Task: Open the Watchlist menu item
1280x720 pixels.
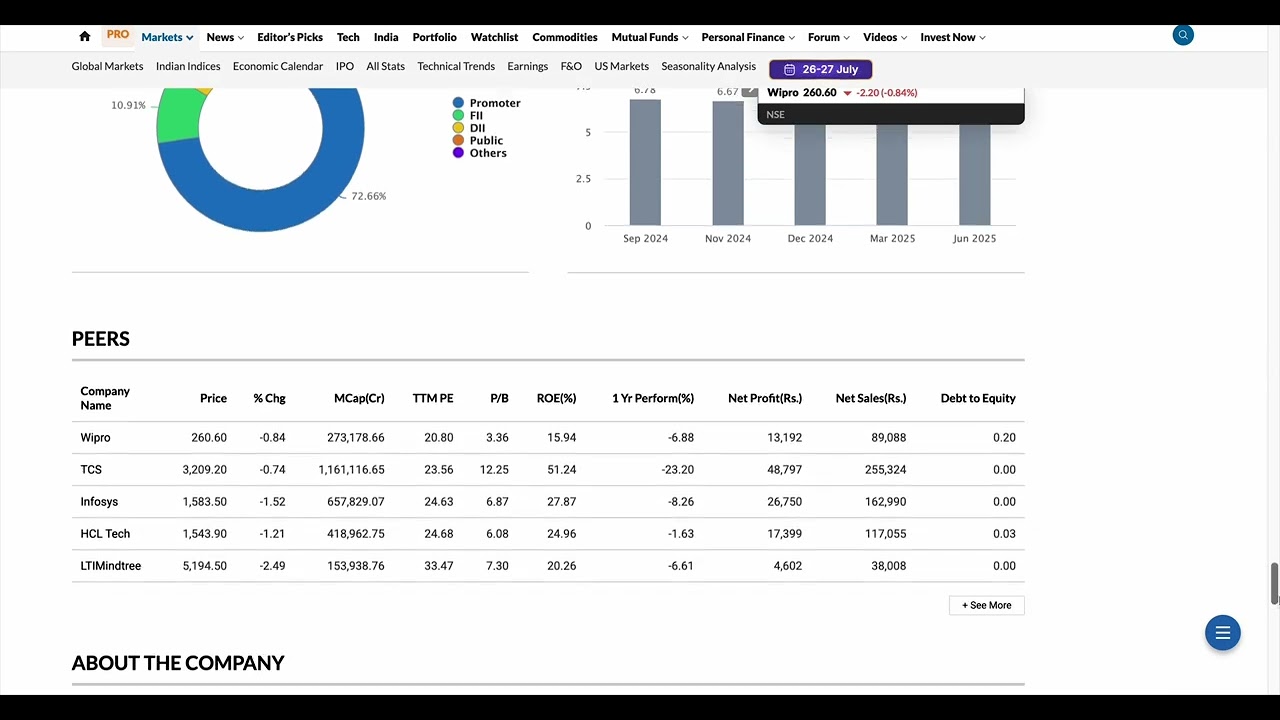Action: click(x=494, y=37)
